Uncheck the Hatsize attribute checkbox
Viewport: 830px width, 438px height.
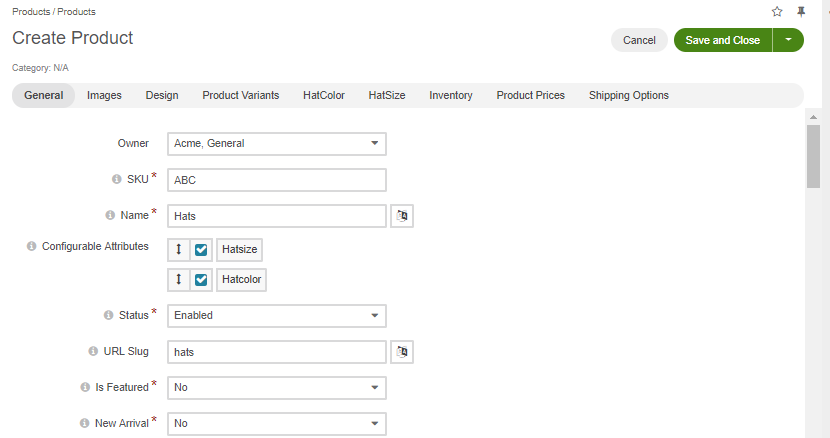tap(201, 250)
